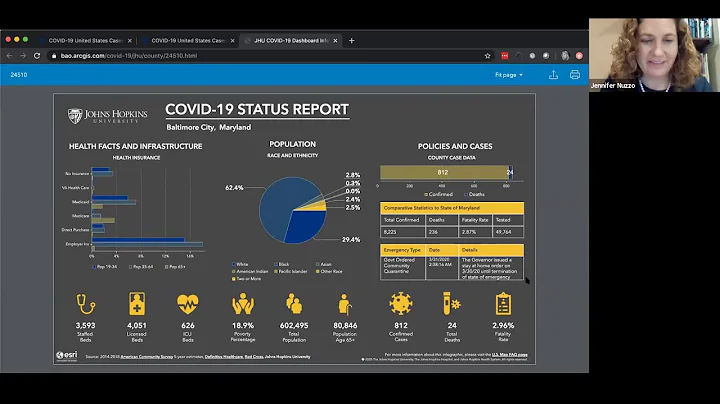Click the Govt Ordered Community Quarantine cell
This screenshot has width=720, height=404.
pos(403,268)
